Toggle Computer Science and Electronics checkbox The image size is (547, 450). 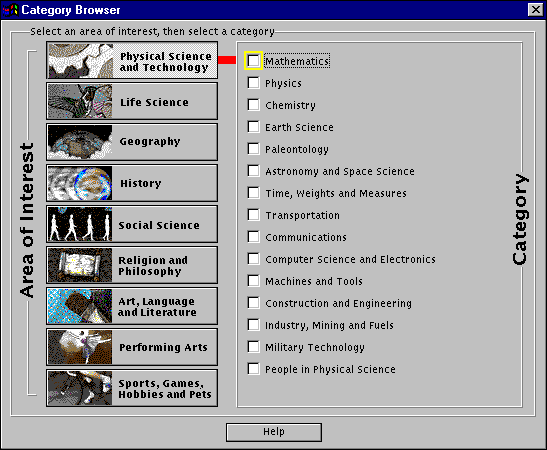[x=254, y=259]
